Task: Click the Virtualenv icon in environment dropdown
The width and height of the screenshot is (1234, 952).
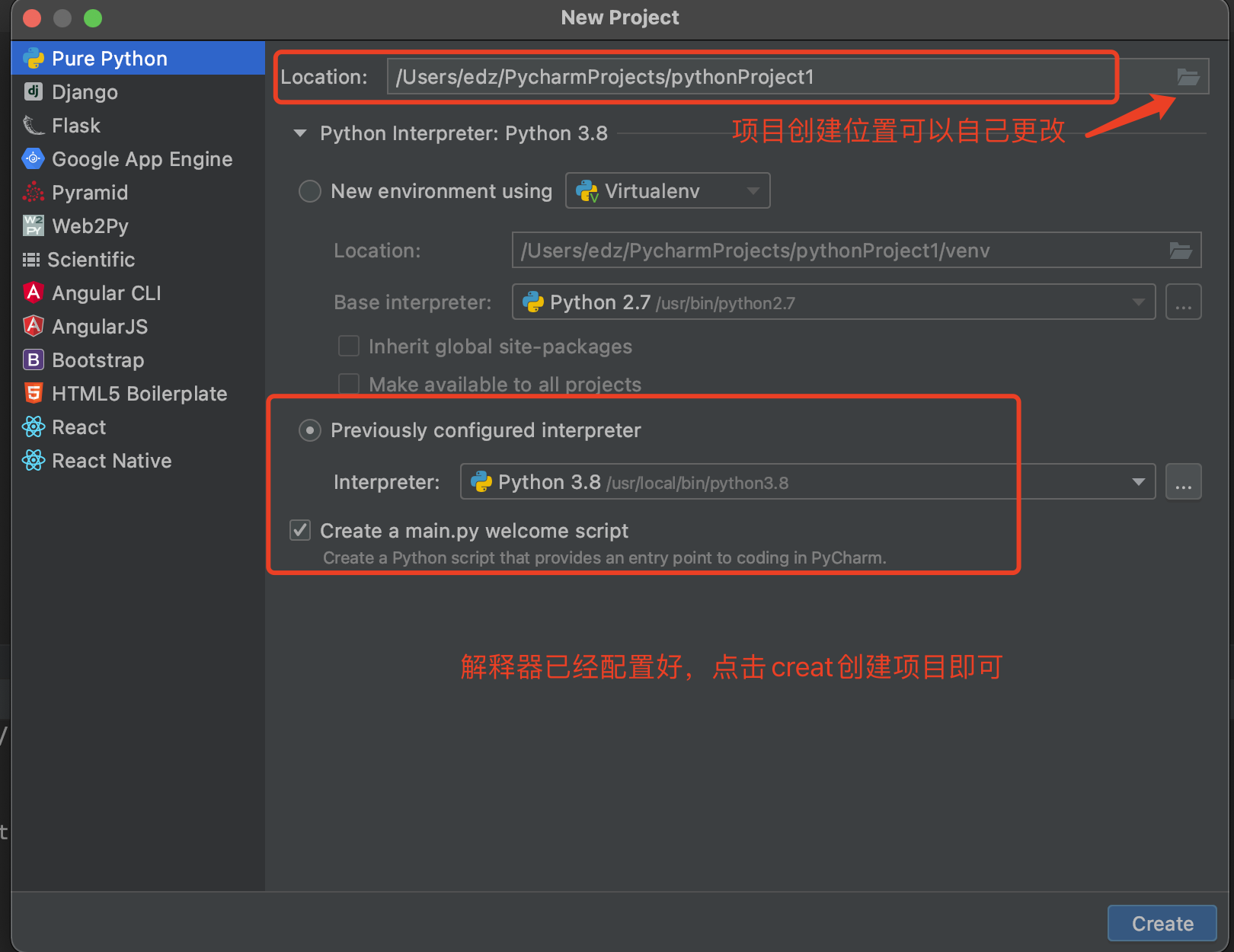Action: (x=587, y=191)
